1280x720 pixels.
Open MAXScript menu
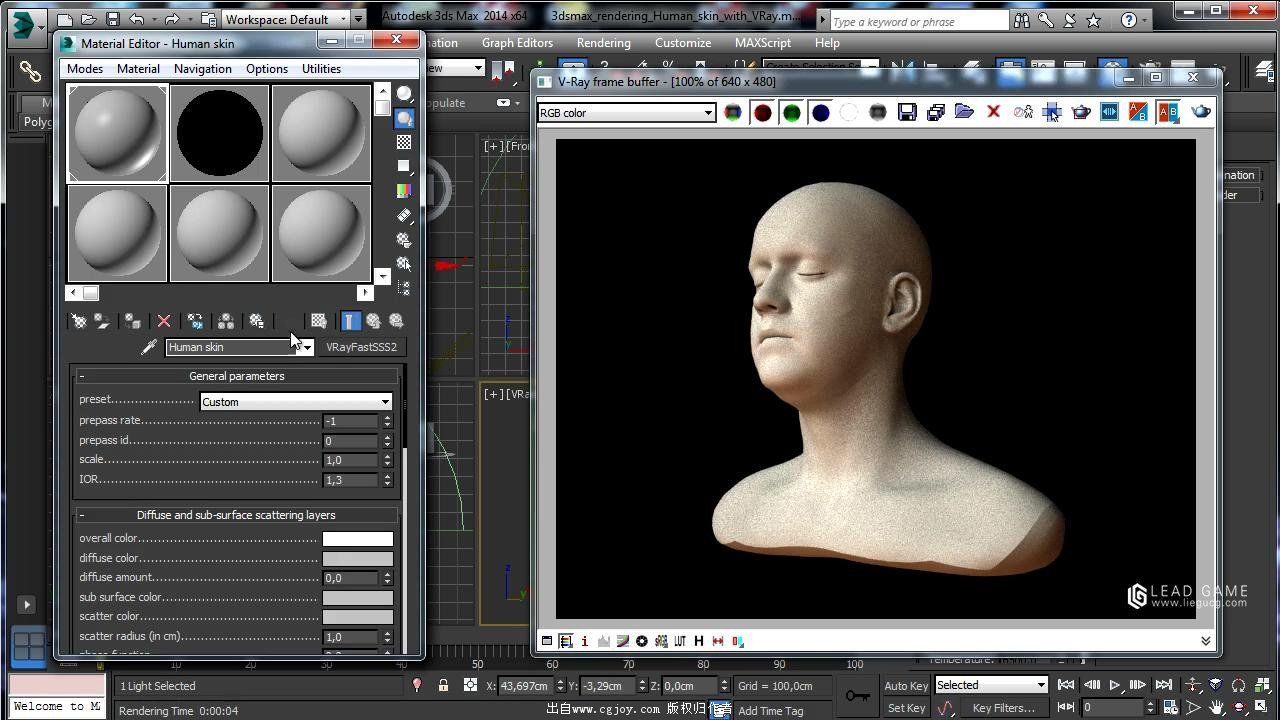(764, 43)
